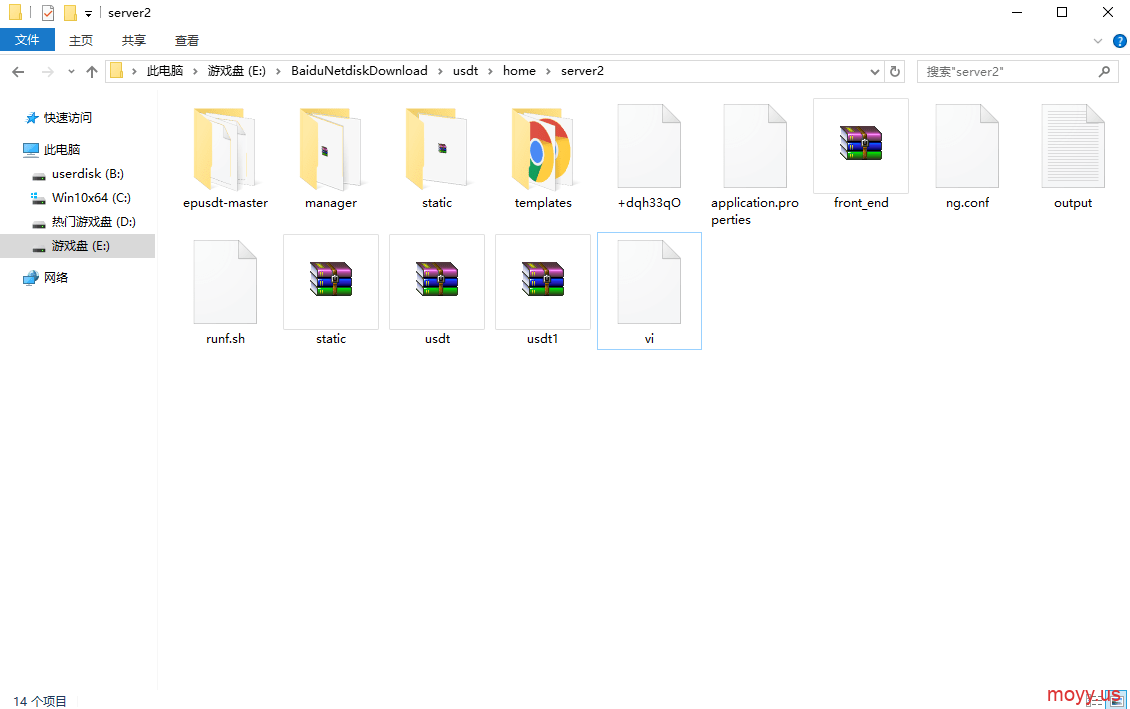1130x709 pixels.
Task: Select Win10x64 (C:) drive in sidebar
Action: (x=91, y=197)
